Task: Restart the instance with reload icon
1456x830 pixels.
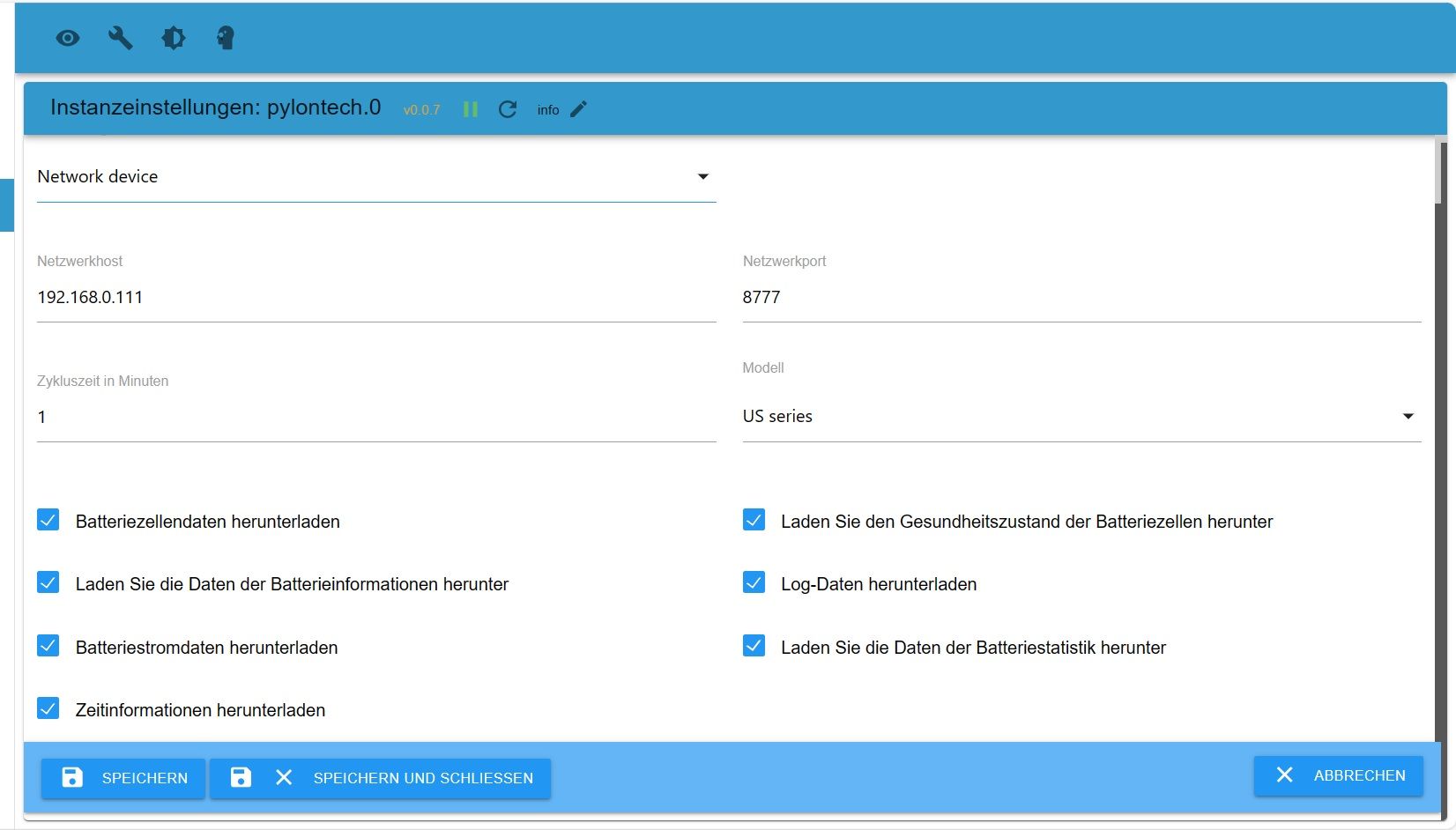Action: pyautogui.click(x=508, y=109)
